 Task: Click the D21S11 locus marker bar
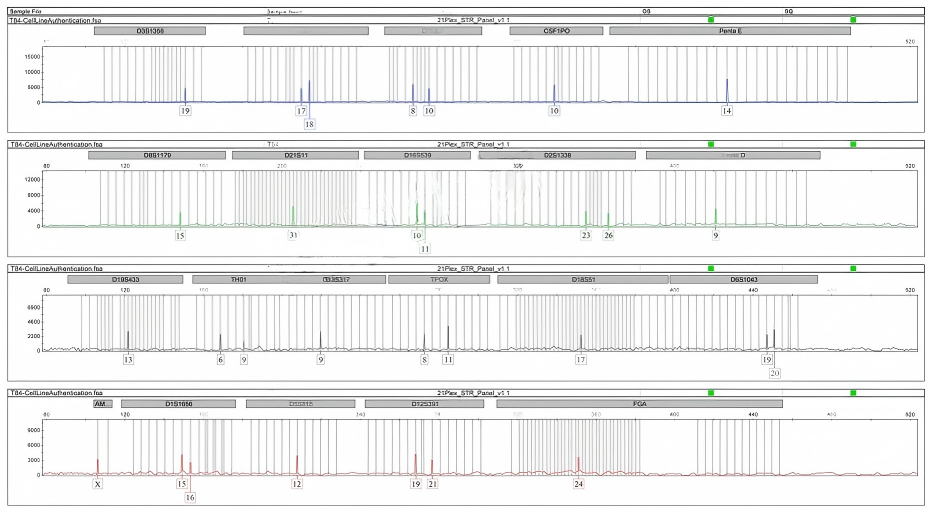[295, 156]
